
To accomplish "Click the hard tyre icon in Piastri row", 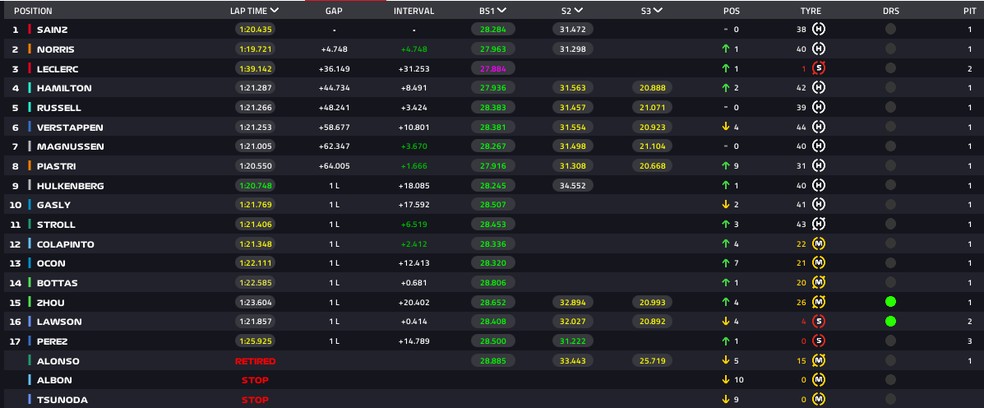I will click(818, 166).
